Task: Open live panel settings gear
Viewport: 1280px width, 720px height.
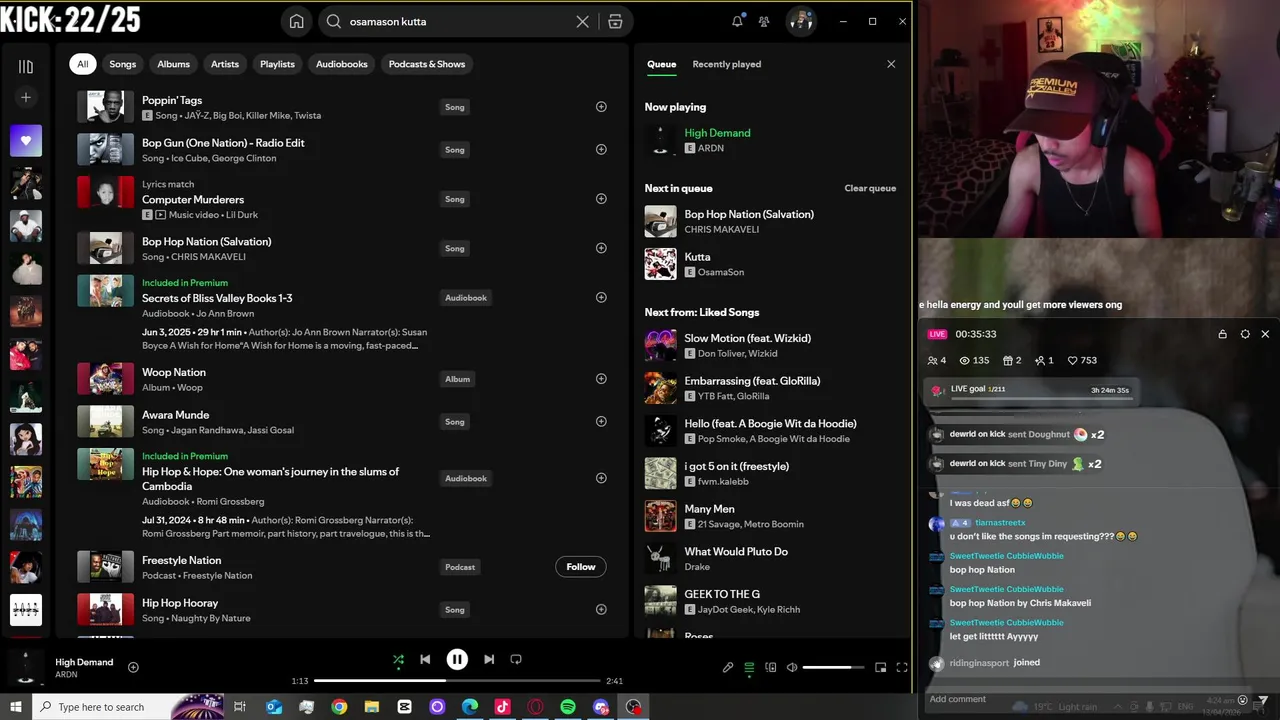Action: click(x=1244, y=334)
